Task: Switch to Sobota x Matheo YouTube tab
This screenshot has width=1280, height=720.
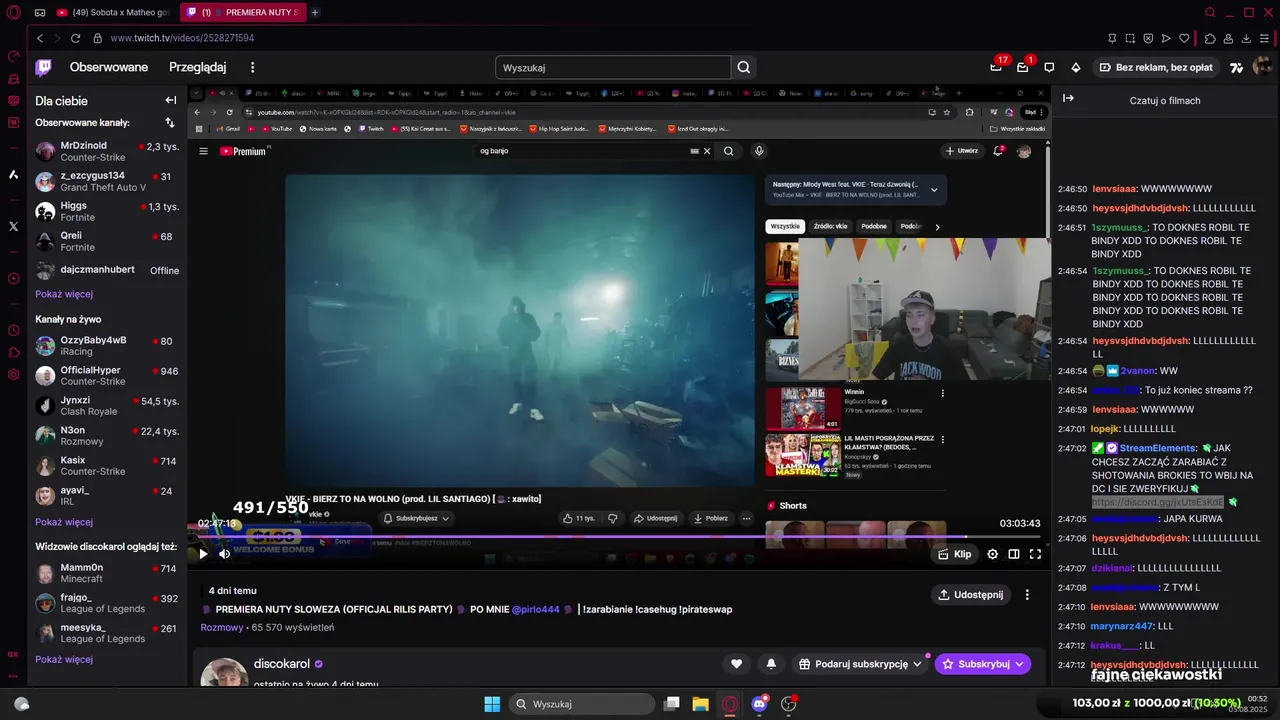Action: (x=114, y=12)
